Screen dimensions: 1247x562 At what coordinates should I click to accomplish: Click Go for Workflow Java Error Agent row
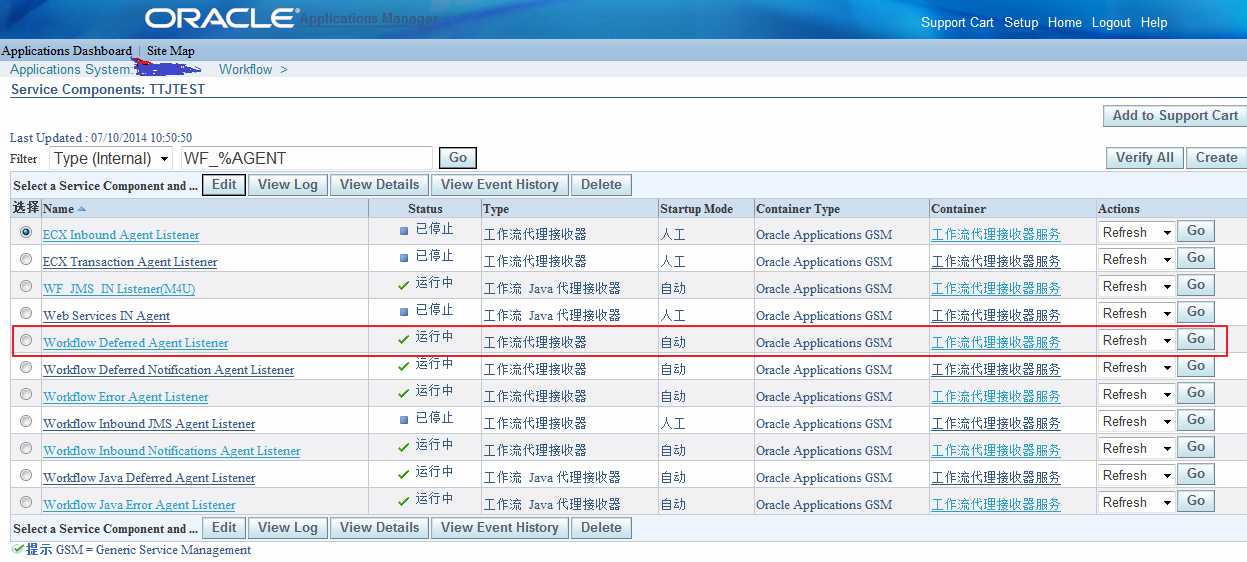point(1196,501)
